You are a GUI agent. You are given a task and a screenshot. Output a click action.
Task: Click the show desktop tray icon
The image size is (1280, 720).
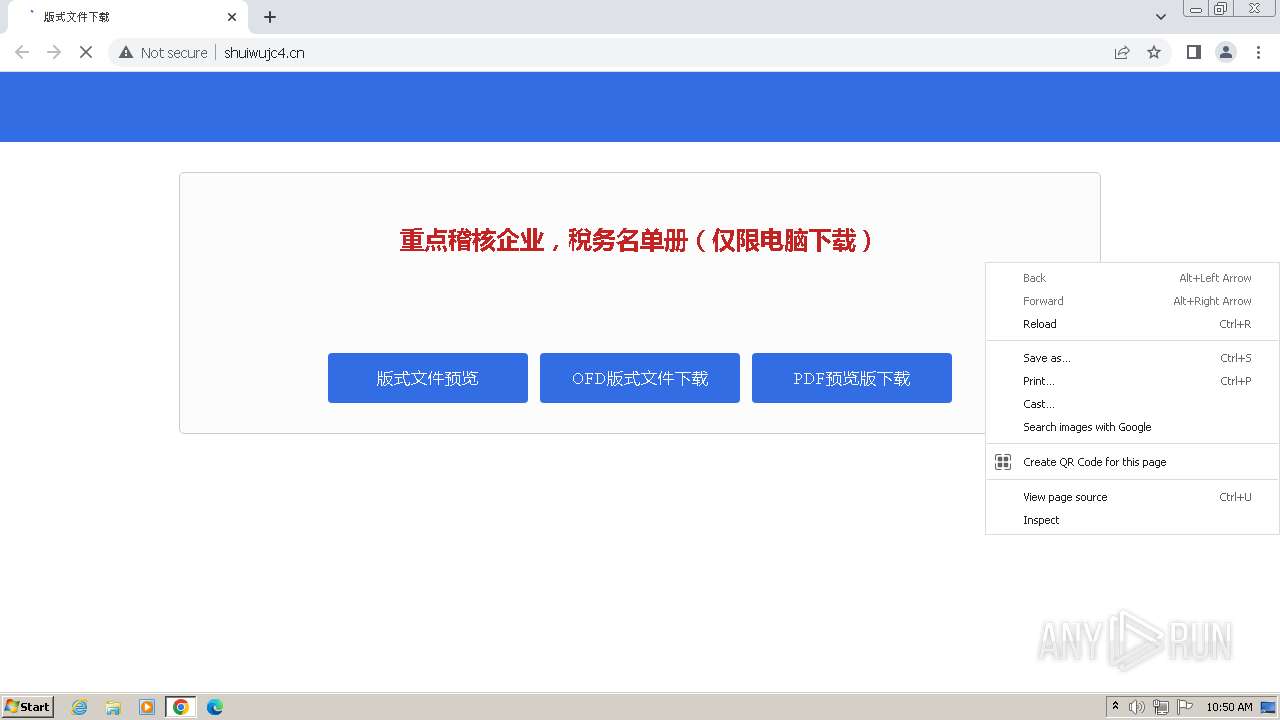pos(1268,707)
